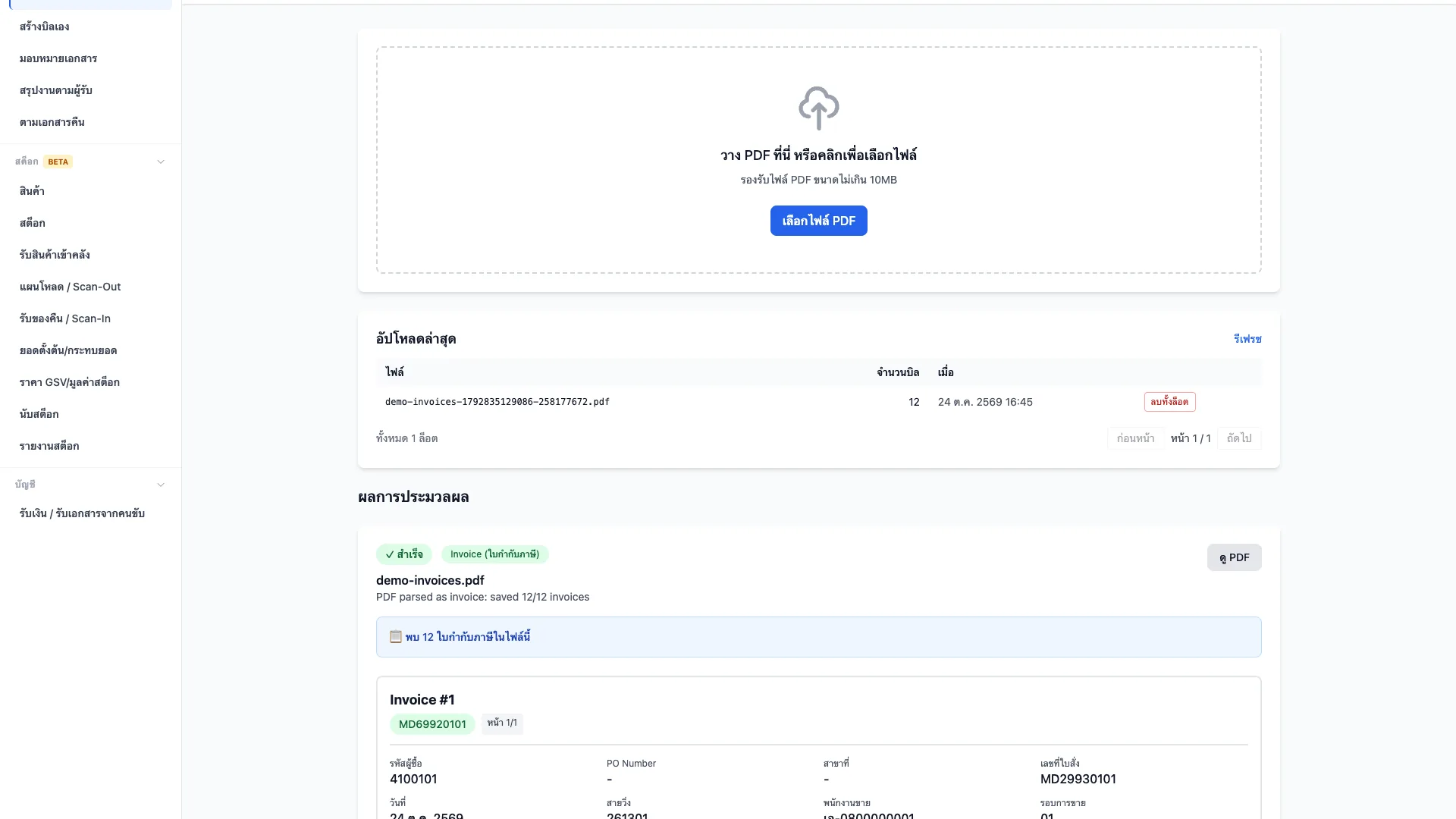The width and height of the screenshot is (1456, 819).
Task: Collapse the บัญชี section chevron
Action: [x=161, y=485]
